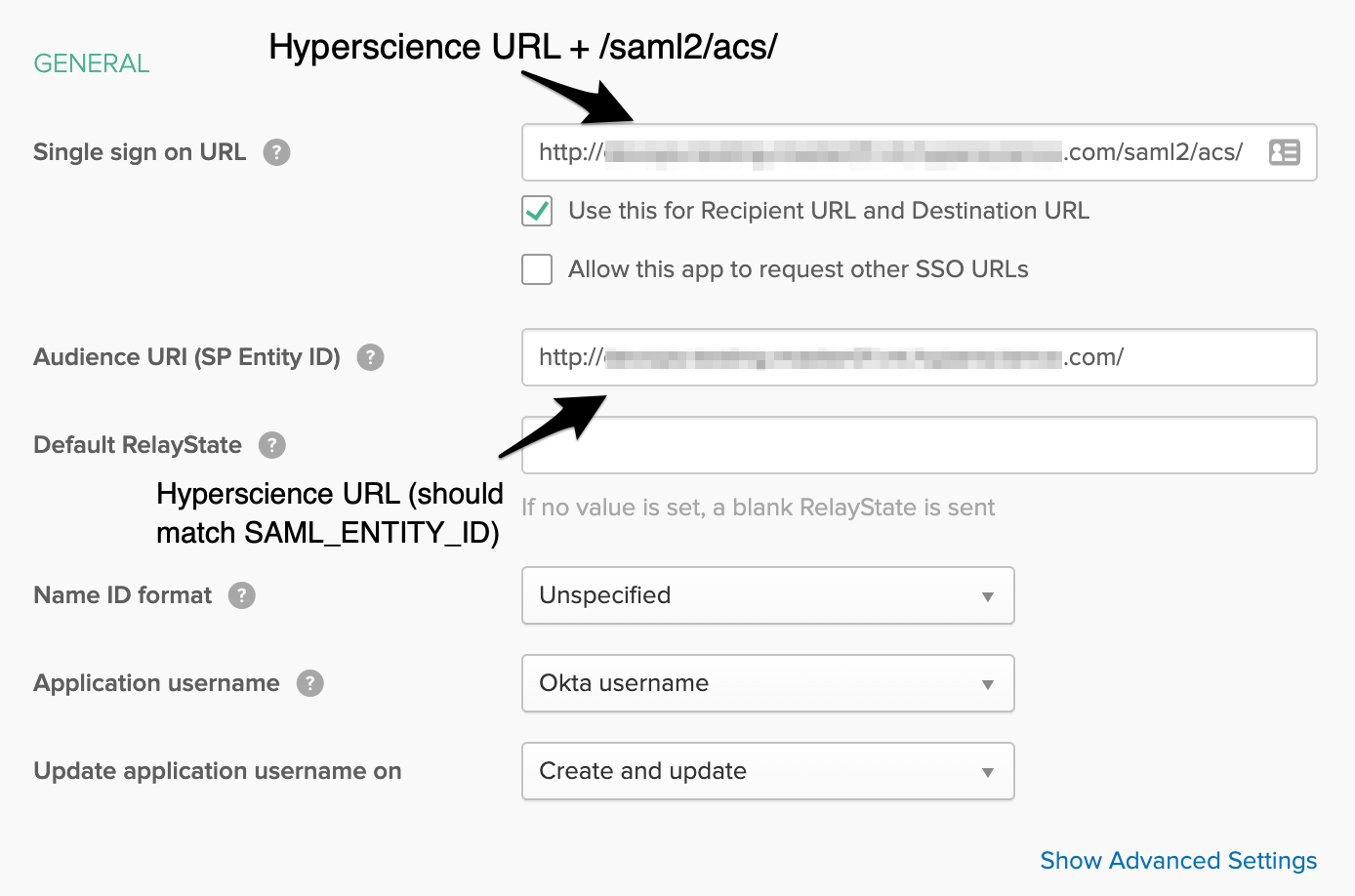Click the help icon beside Application username
Image resolution: width=1355 pixels, height=896 pixels.
pyautogui.click(x=310, y=683)
